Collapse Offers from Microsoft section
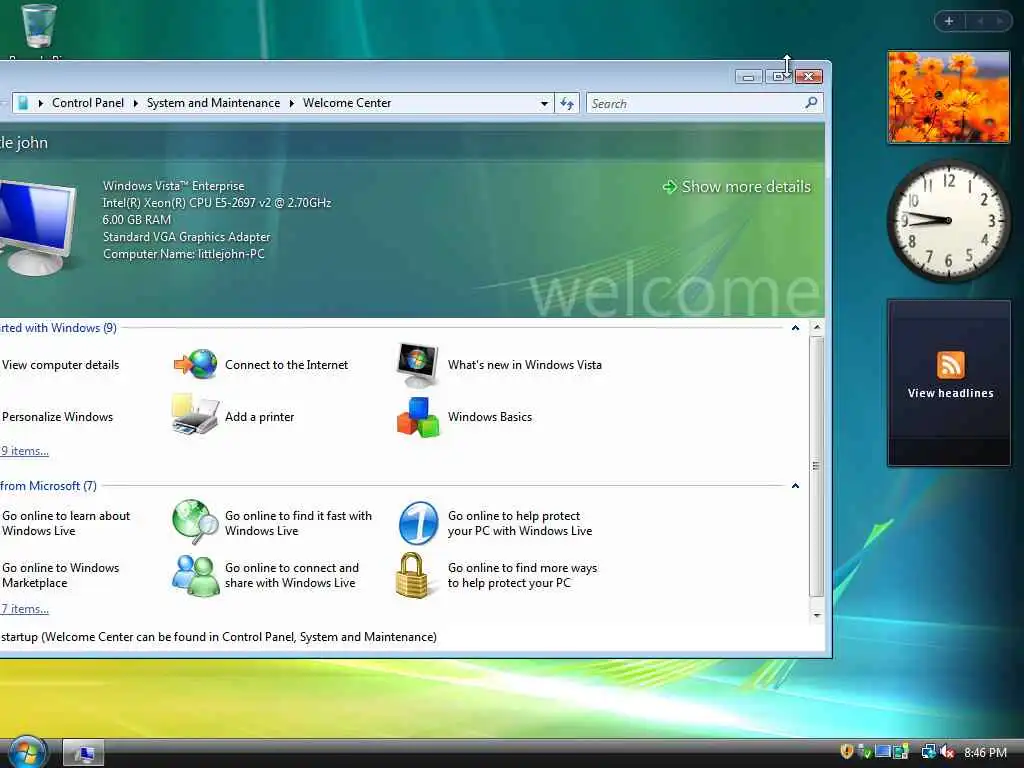Viewport: 1024px width, 768px height. tap(795, 486)
